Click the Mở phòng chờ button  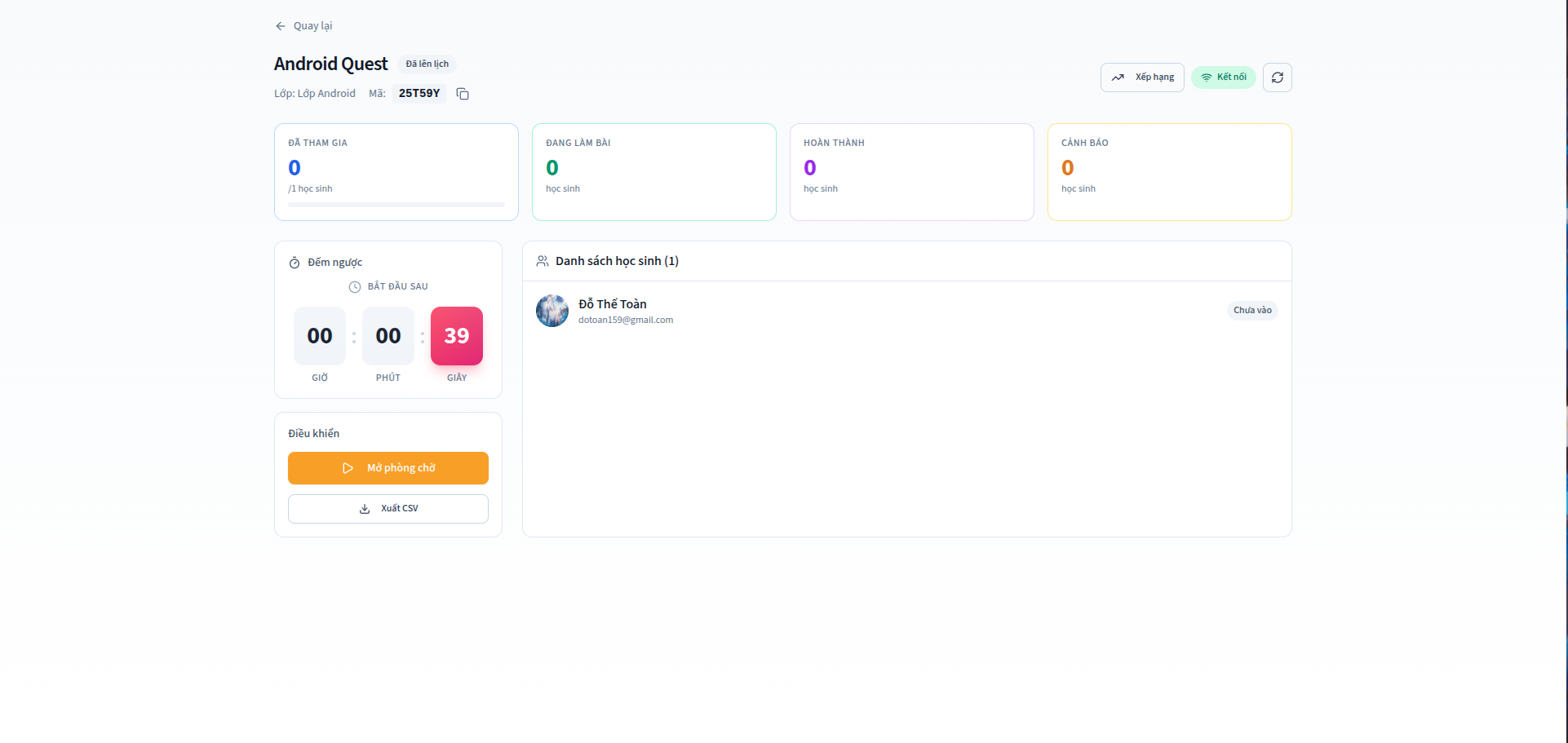(x=388, y=467)
